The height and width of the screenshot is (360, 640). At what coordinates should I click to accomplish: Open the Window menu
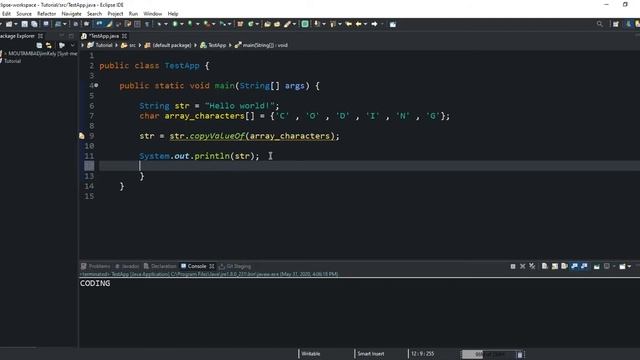153,14
